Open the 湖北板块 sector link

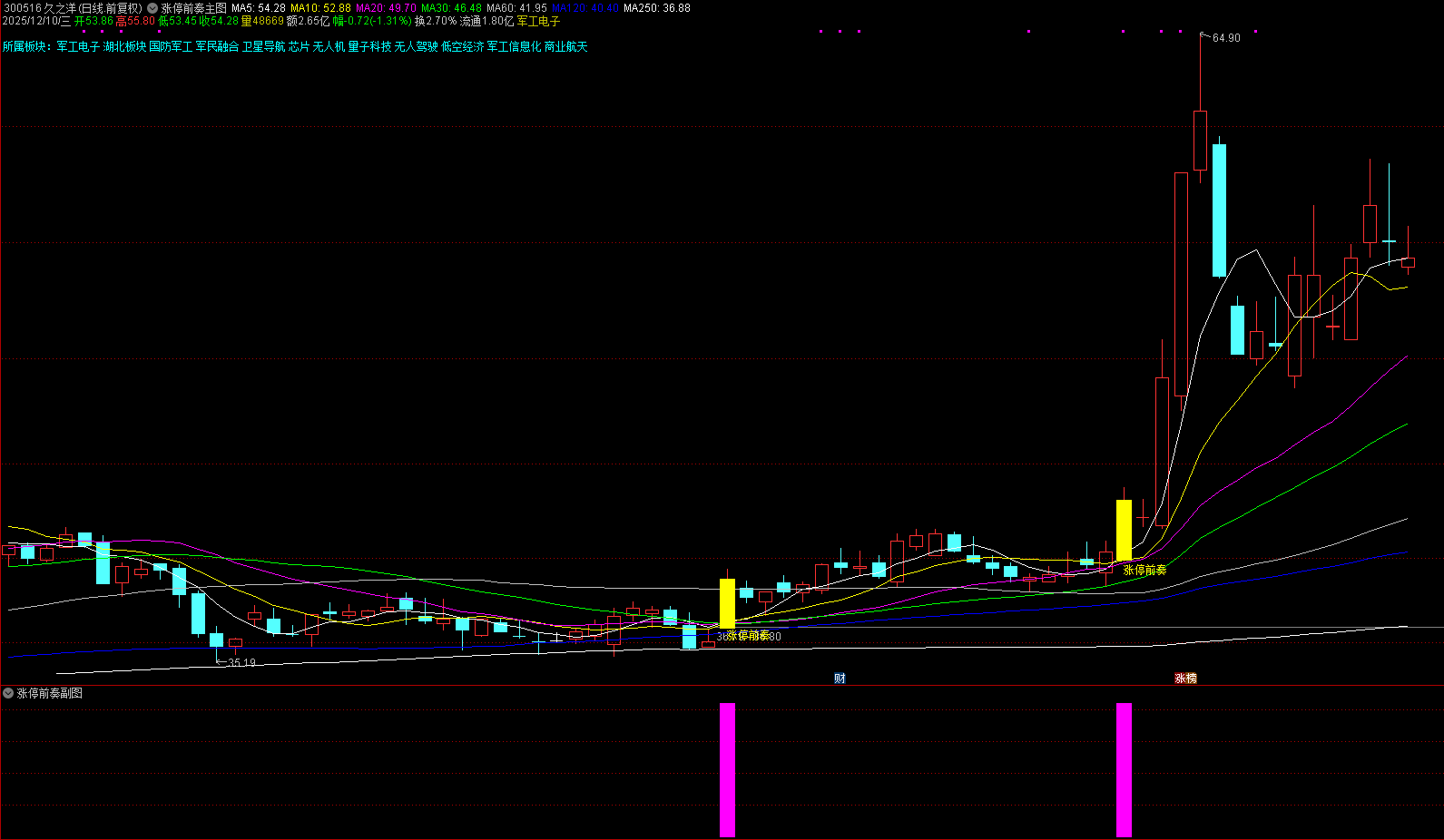click(x=124, y=47)
